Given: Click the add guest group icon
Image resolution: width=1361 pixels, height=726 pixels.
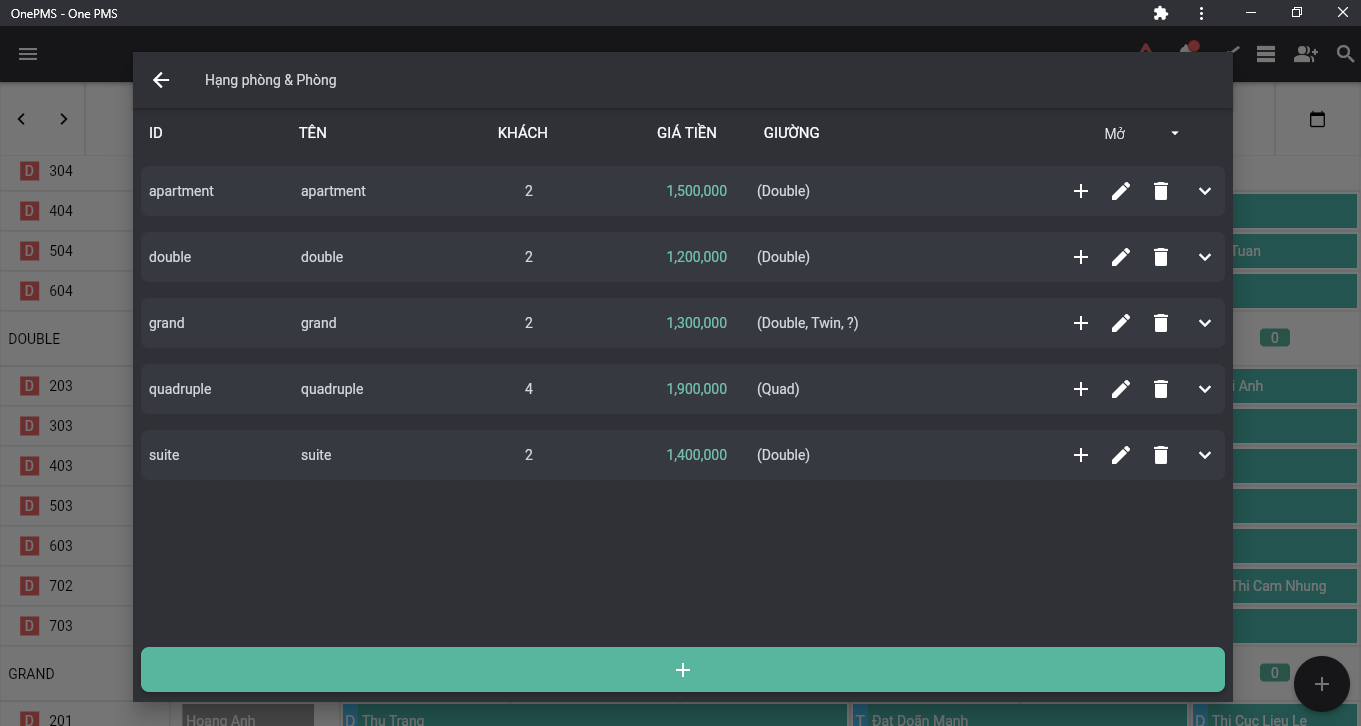Looking at the screenshot, I should (x=1305, y=54).
